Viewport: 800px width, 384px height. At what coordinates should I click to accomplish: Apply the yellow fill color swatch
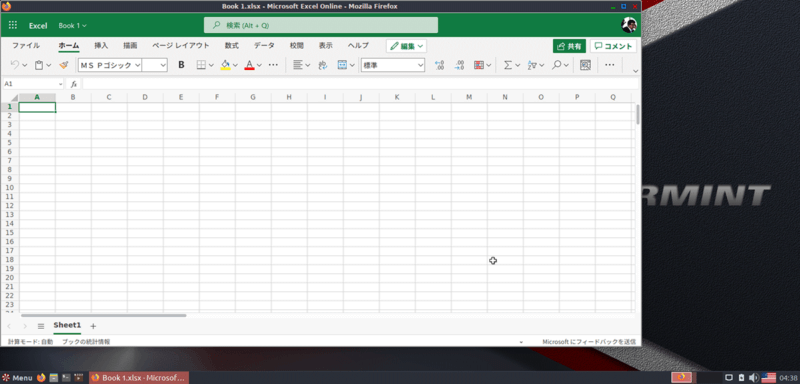tap(226, 65)
